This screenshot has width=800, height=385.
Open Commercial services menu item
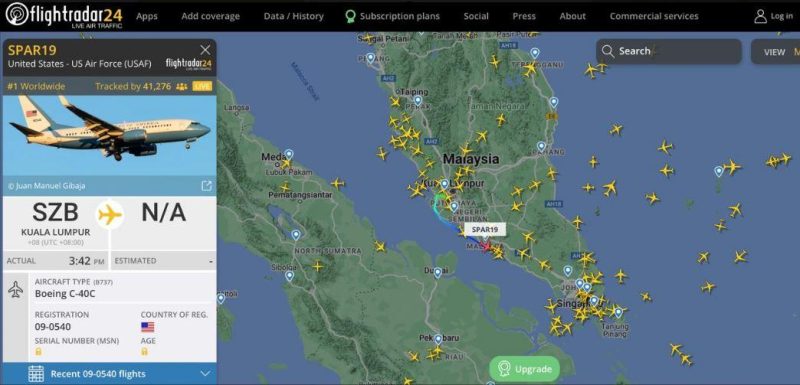point(654,16)
